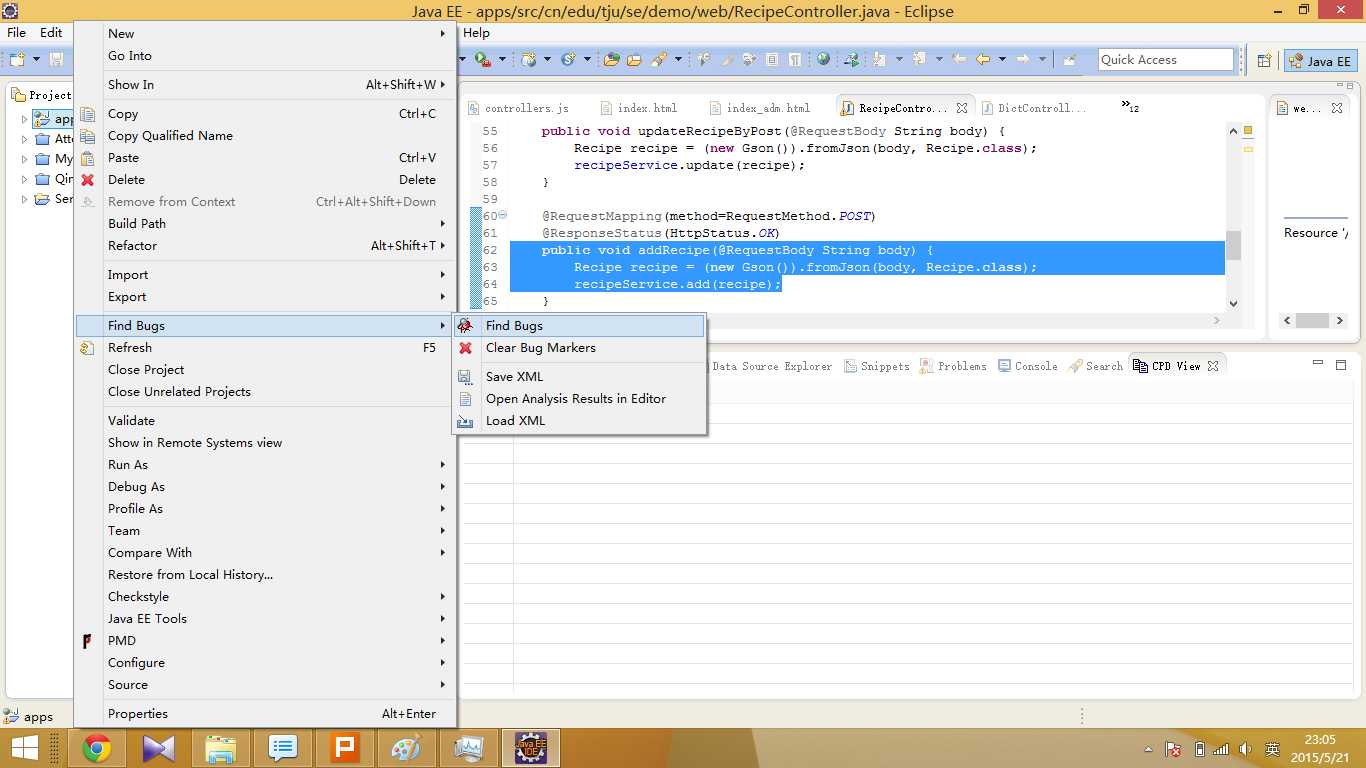Minimize the CPD View panel
Screen dimensions: 1366x768
[1318, 365]
